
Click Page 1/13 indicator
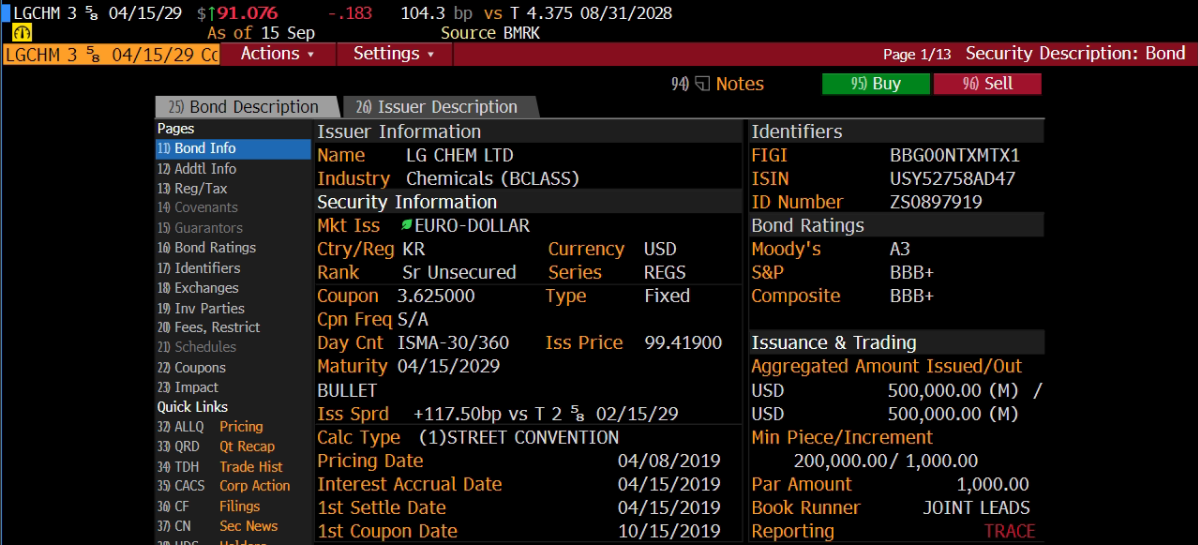coord(917,54)
